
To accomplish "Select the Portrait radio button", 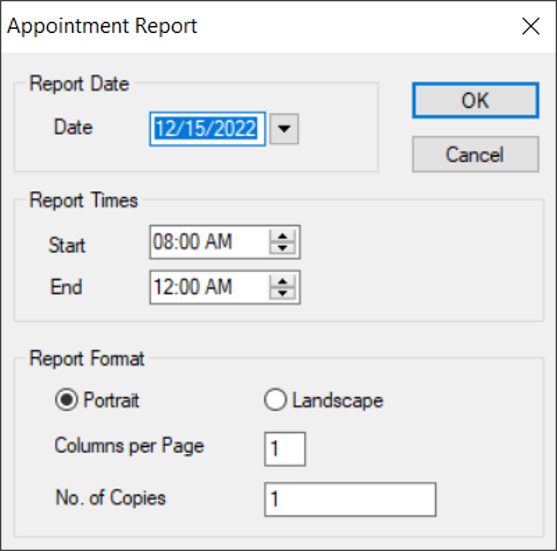I will [66, 400].
